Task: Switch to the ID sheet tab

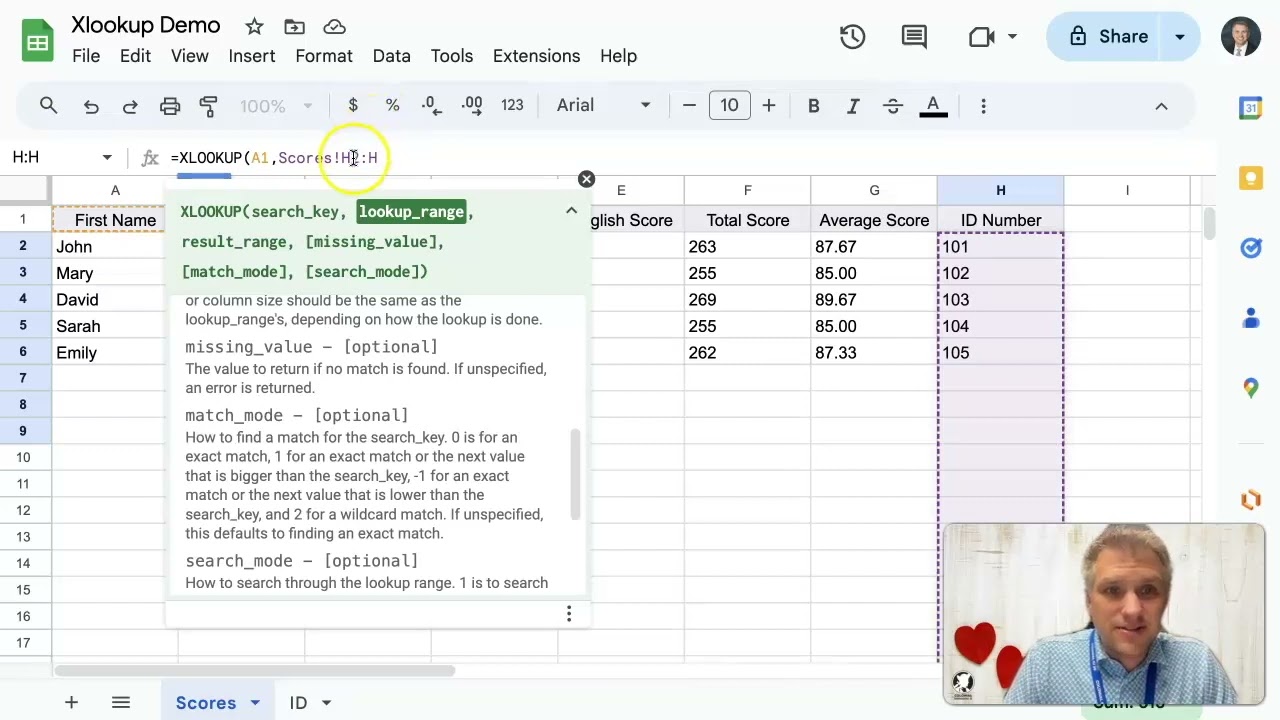Action: pos(298,703)
